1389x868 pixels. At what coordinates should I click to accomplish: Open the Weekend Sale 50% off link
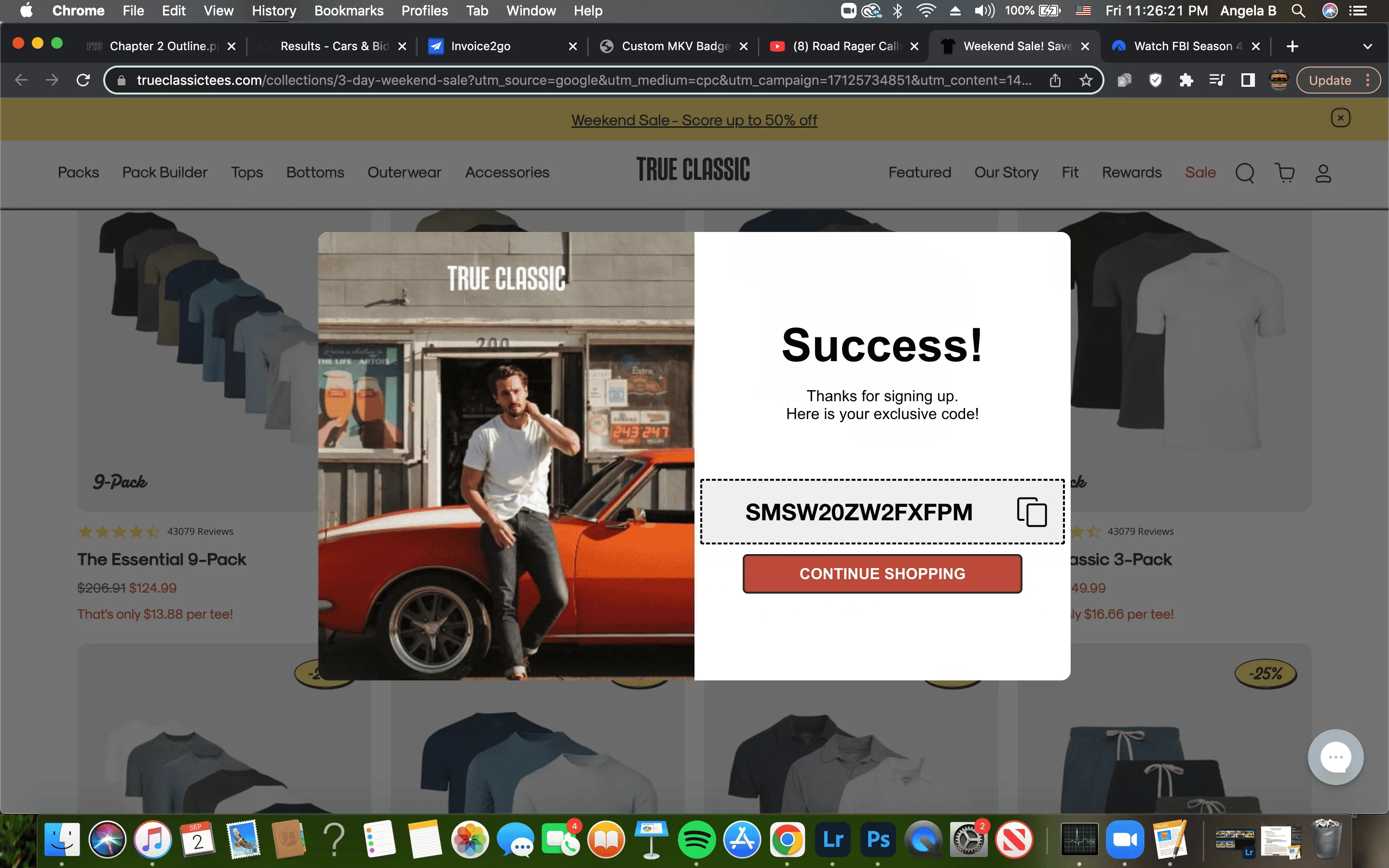pyautogui.click(x=694, y=120)
